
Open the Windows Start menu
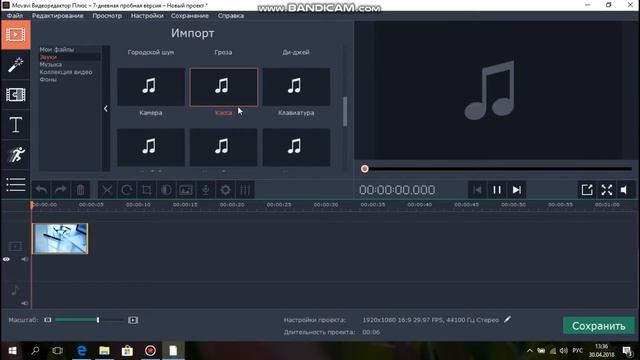12,351
